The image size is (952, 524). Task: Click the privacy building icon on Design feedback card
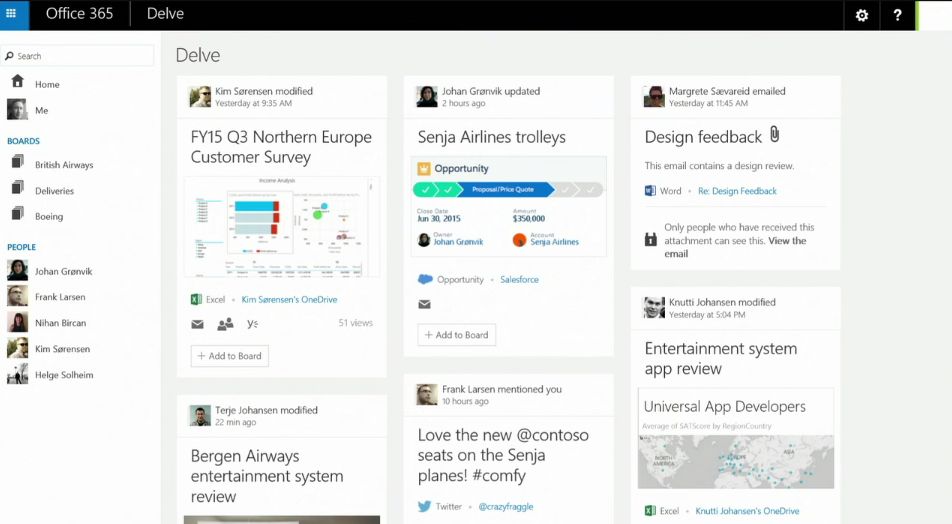tap(650, 239)
